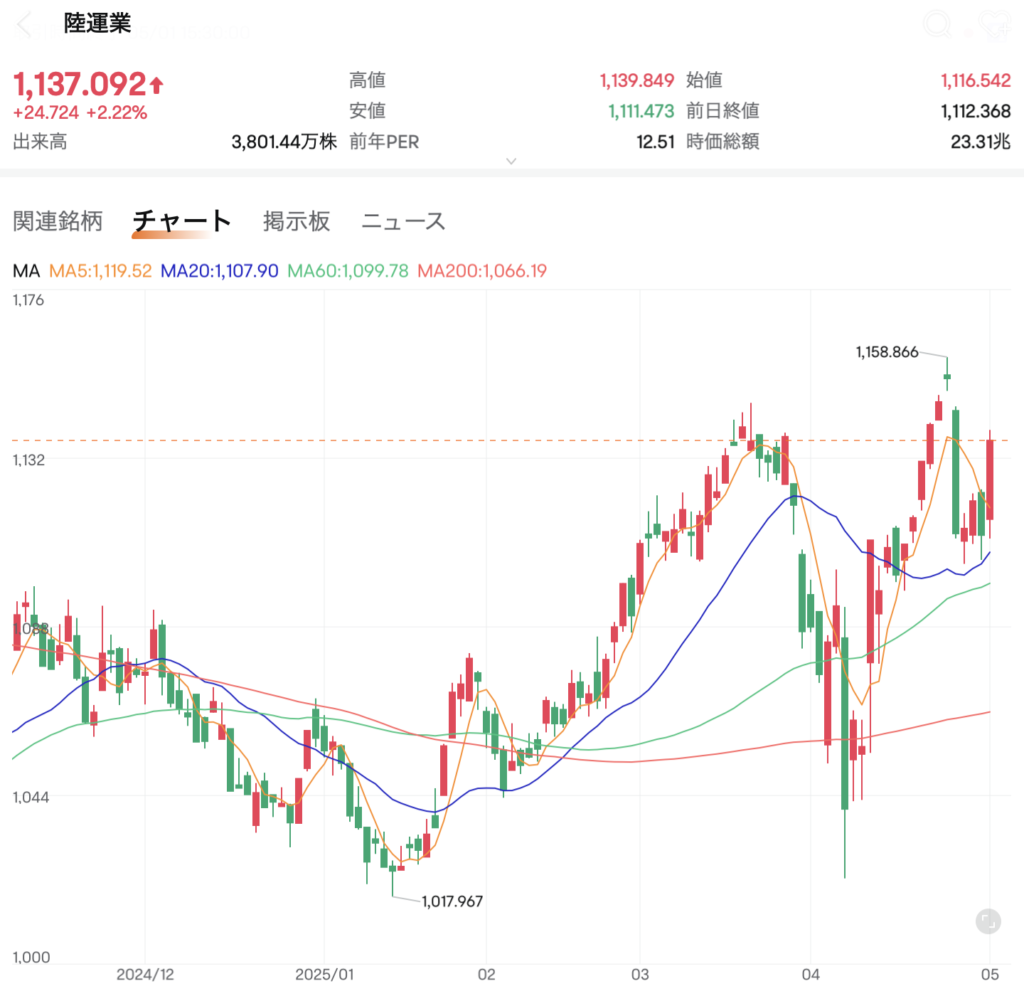Click the percent change +2.22%
1024x996 pixels.
click(117, 112)
